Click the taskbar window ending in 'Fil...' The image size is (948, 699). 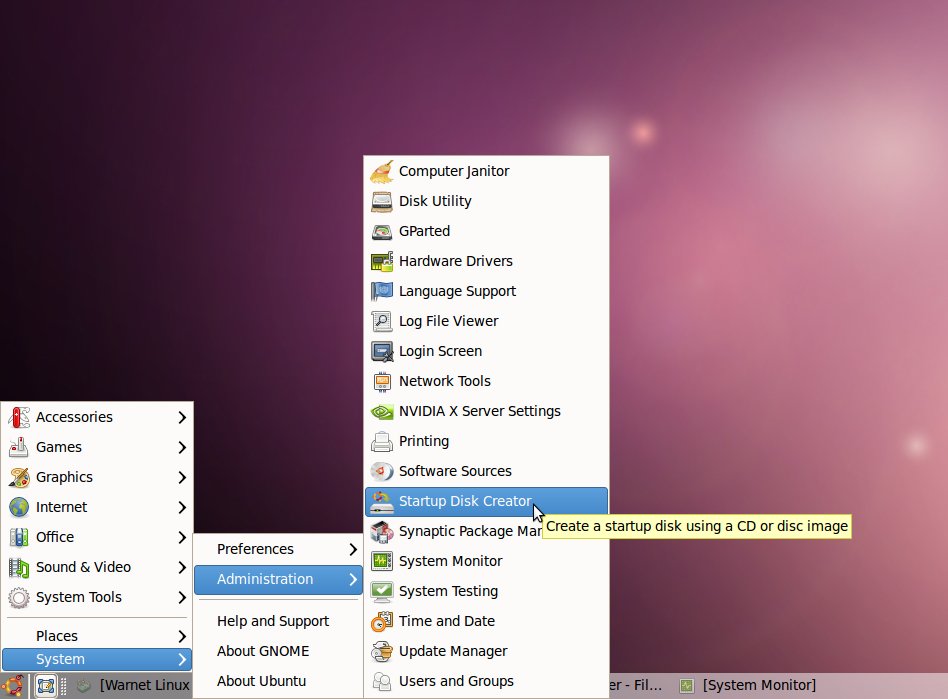coord(636,686)
